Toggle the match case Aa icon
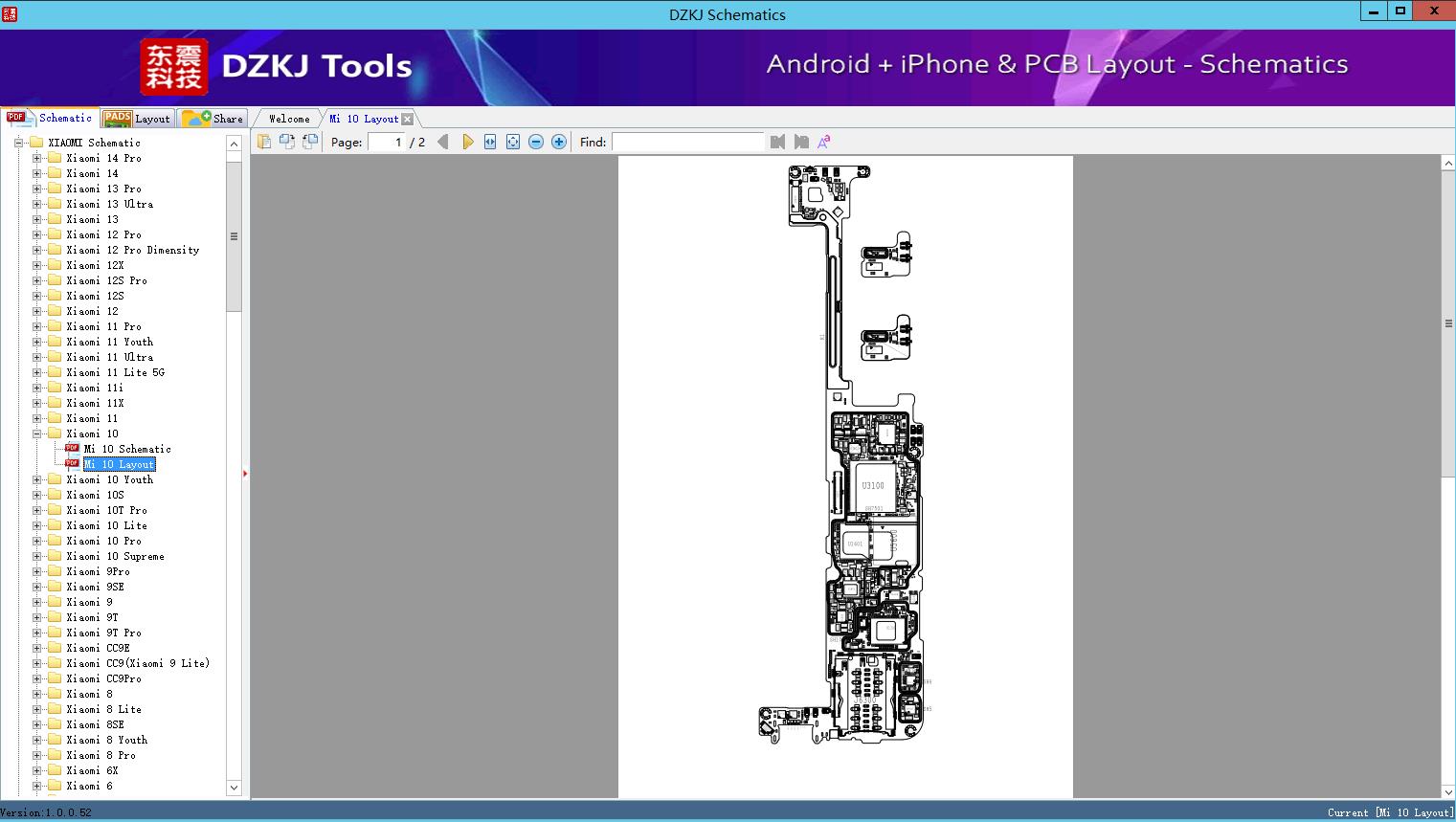The image size is (1456, 822). coord(824,142)
